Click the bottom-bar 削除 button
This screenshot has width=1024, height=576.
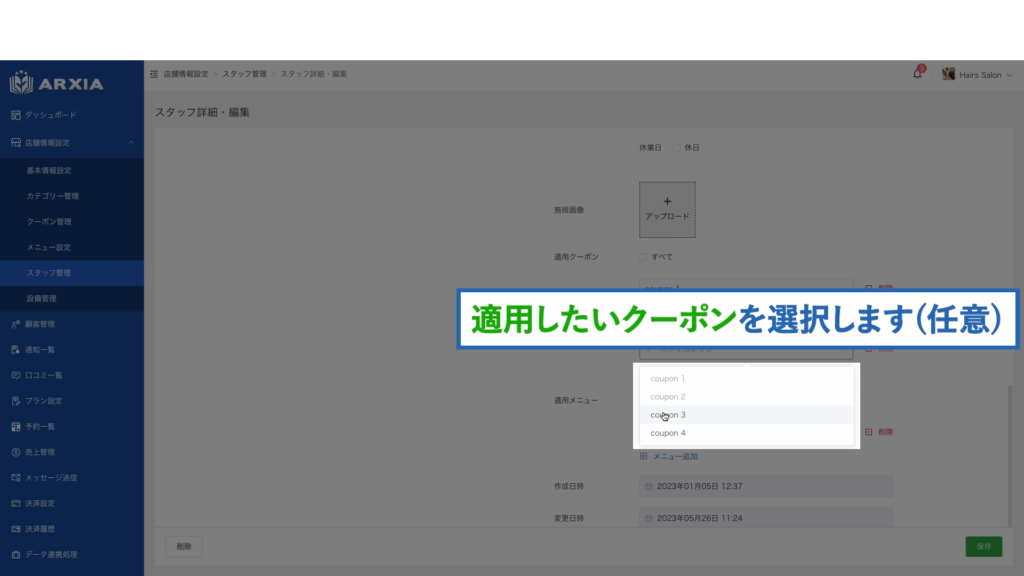(x=184, y=547)
